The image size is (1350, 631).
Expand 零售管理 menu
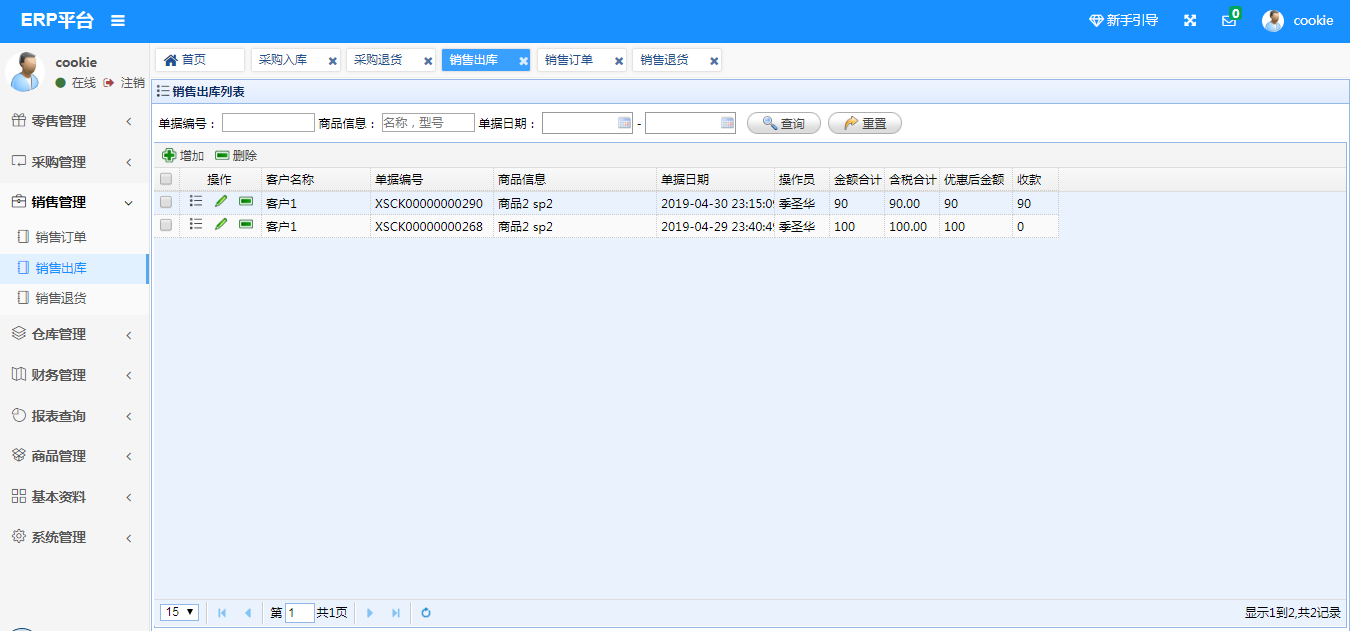click(x=75, y=121)
